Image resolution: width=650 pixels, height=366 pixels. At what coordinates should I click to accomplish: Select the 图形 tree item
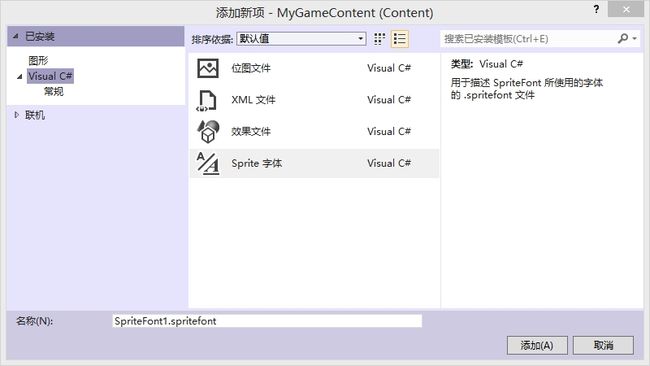click(38, 61)
